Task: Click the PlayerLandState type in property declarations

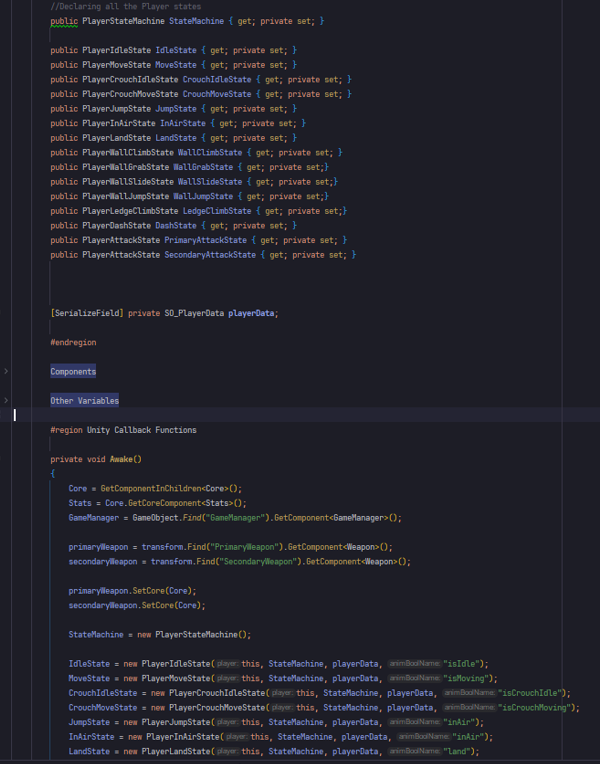Action: (x=116, y=138)
